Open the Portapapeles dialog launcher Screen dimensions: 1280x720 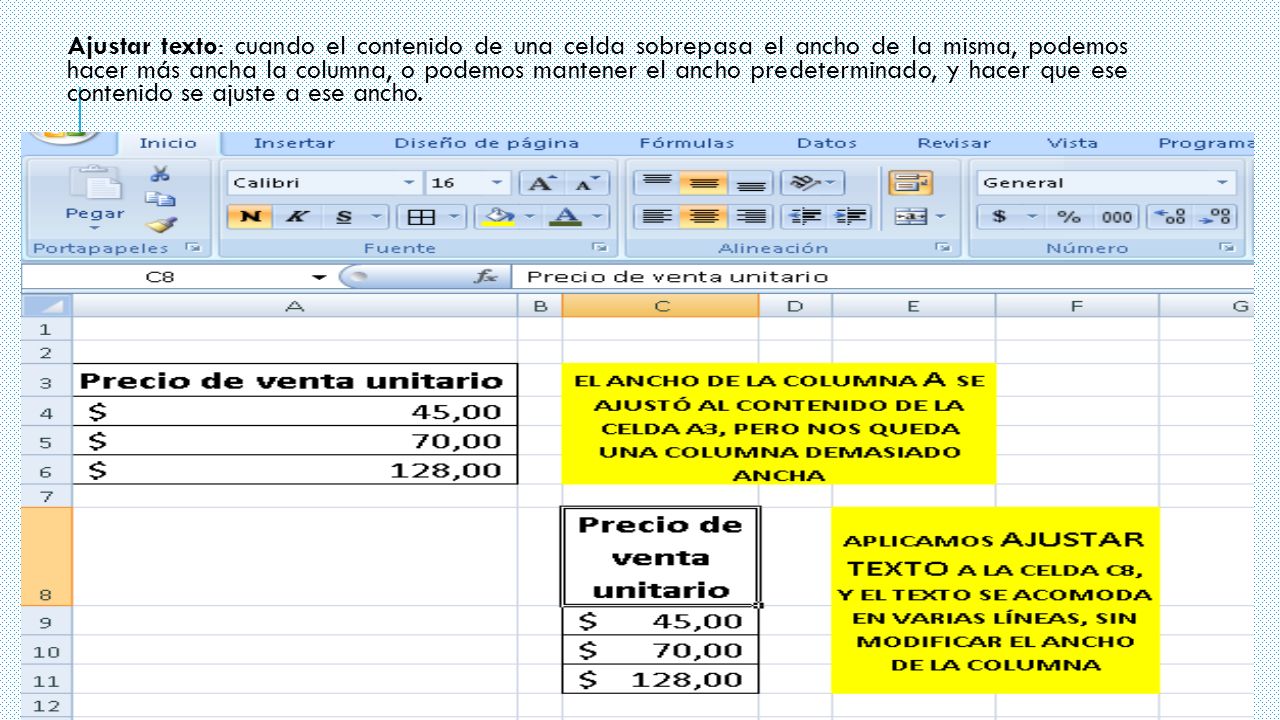[x=195, y=247]
